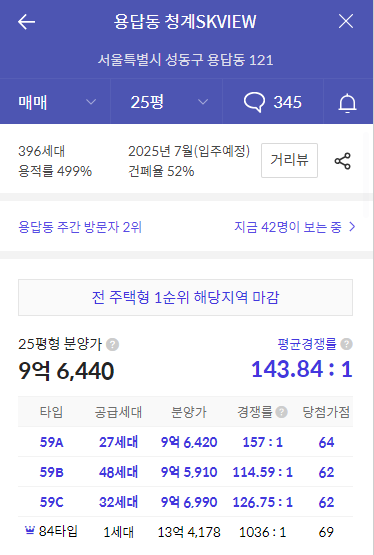Click the 당첨가점 column header
Screen dimensions: 374x555
(326, 412)
